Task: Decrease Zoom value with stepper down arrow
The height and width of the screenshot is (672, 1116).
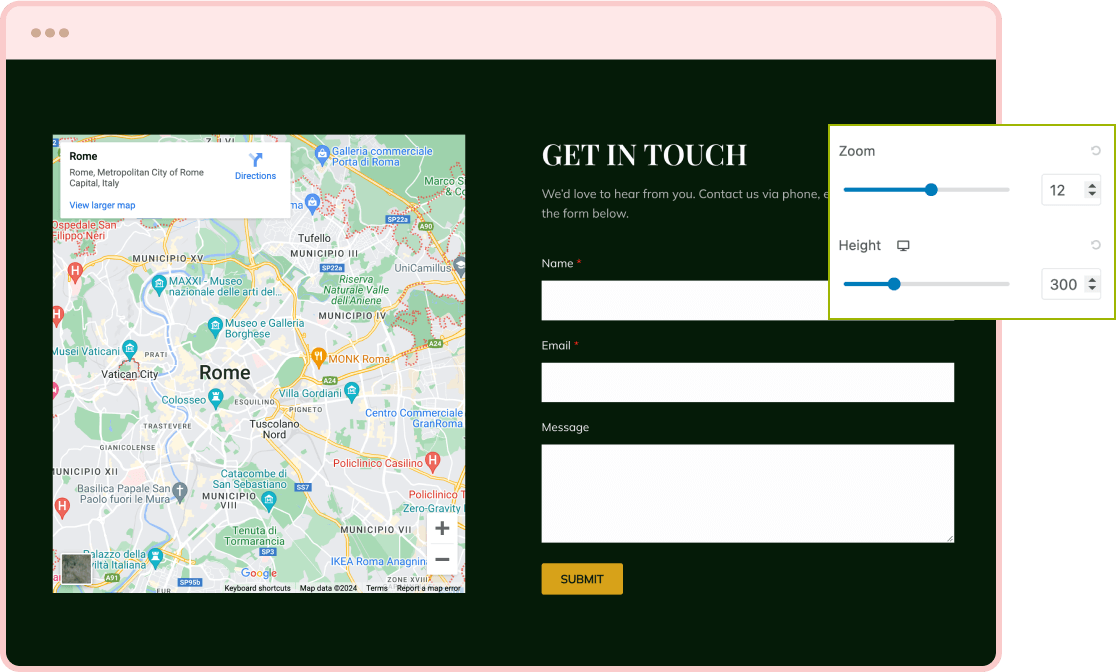Action: [1093, 194]
